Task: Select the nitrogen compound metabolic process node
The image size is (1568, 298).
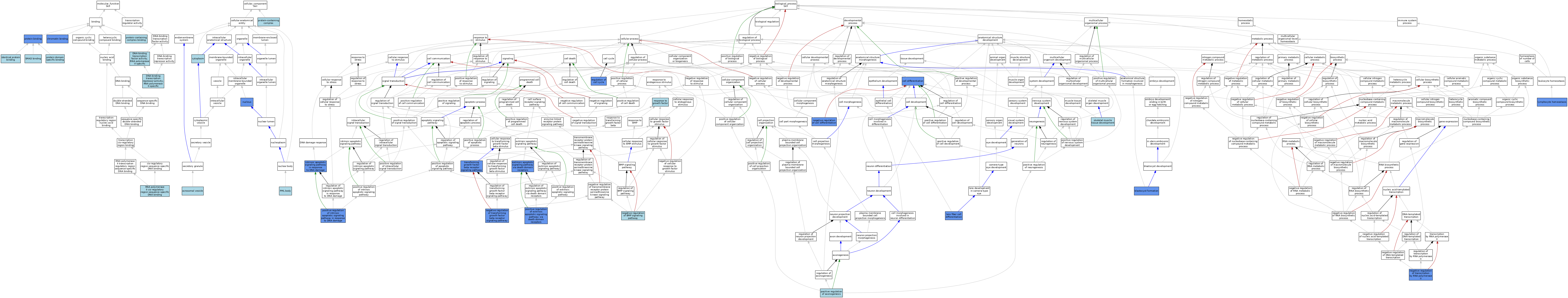Action: (1213, 59)
